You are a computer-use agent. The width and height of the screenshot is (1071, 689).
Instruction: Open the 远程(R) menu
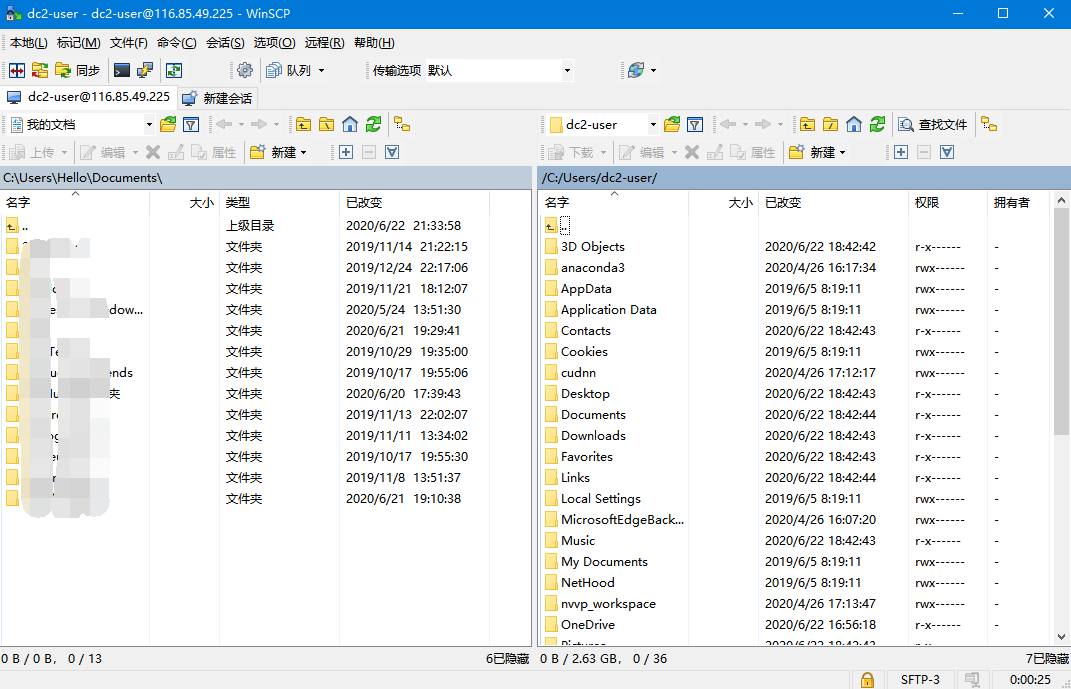coord(324,43)
